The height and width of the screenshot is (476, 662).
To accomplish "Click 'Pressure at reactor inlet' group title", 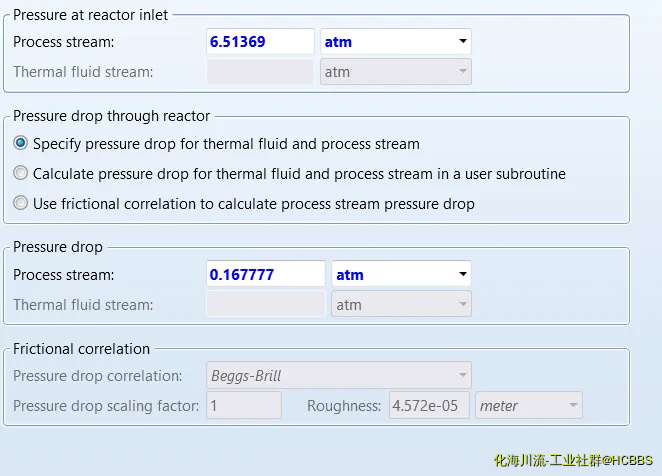I will click(x=90, y=15).
